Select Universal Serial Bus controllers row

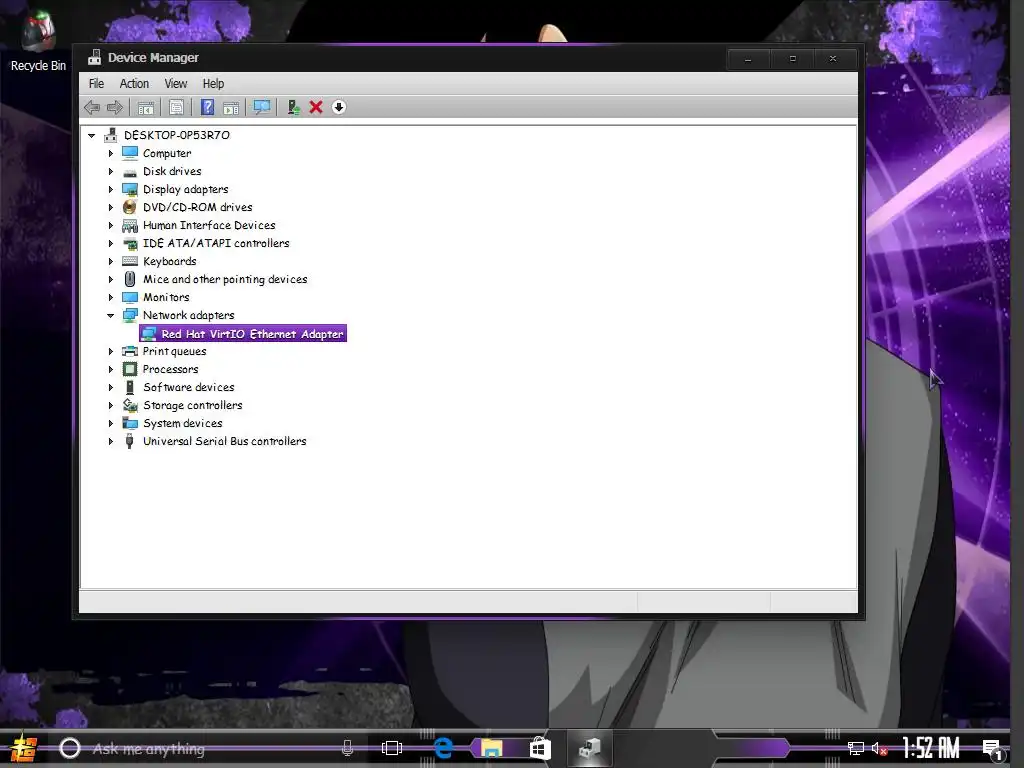pos(214,441)
